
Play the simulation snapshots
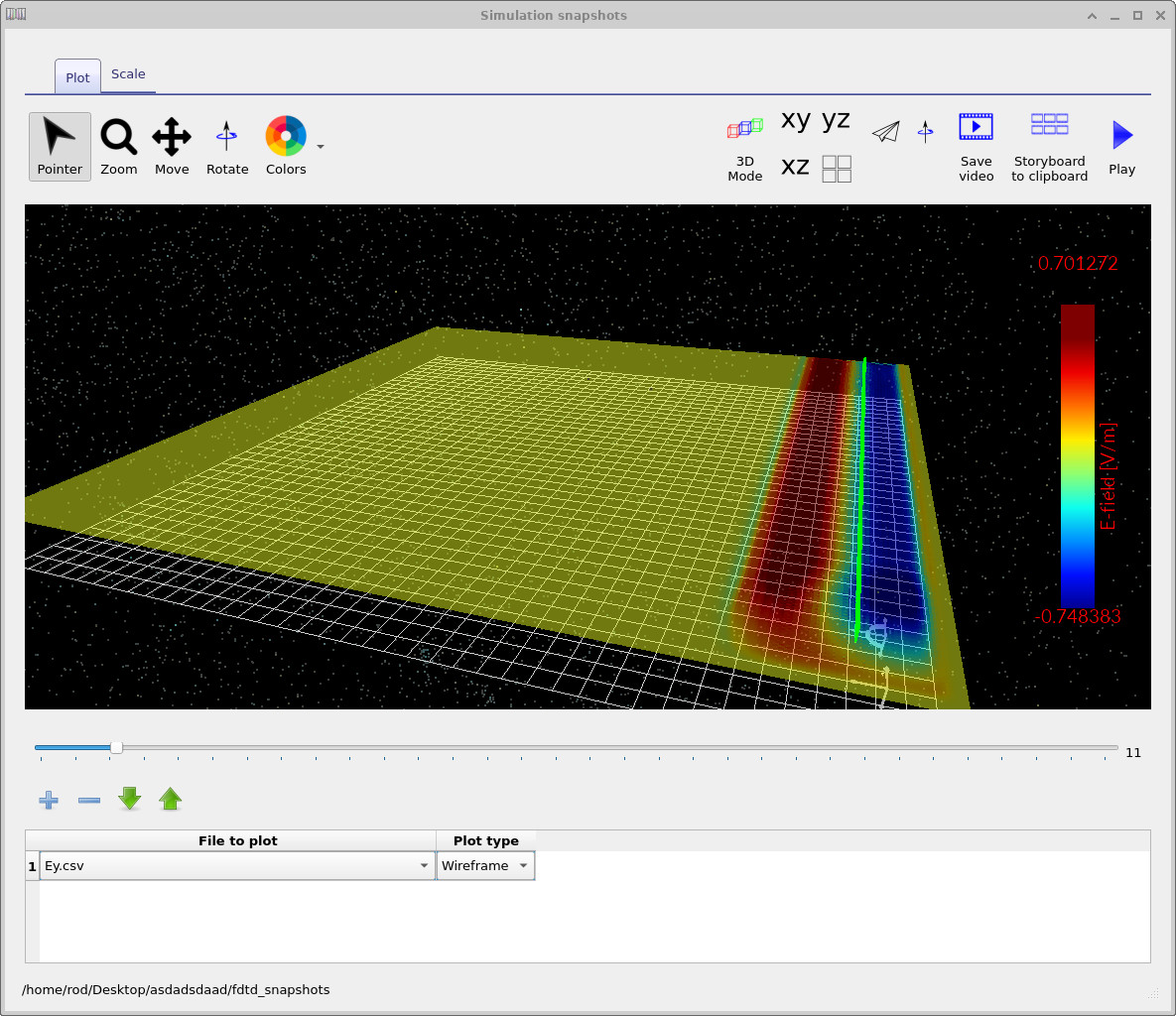pyautogui.click(x=1122, y=147)
